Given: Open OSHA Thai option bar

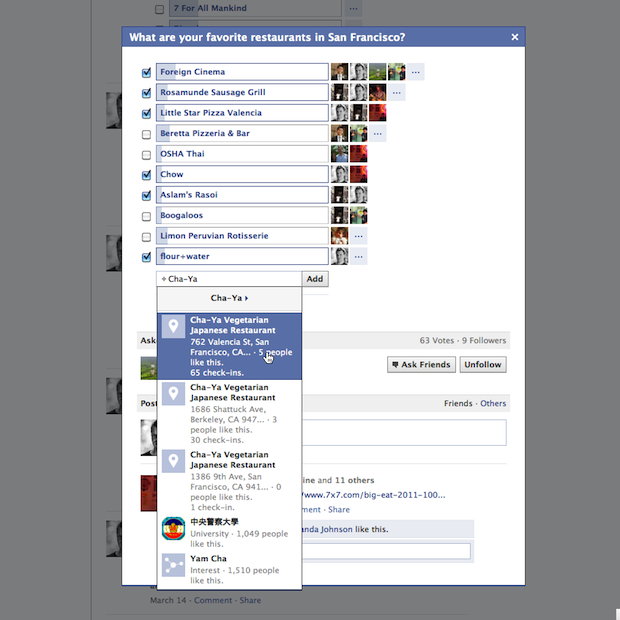Looking at the screenshot, I should coord(242,154).
